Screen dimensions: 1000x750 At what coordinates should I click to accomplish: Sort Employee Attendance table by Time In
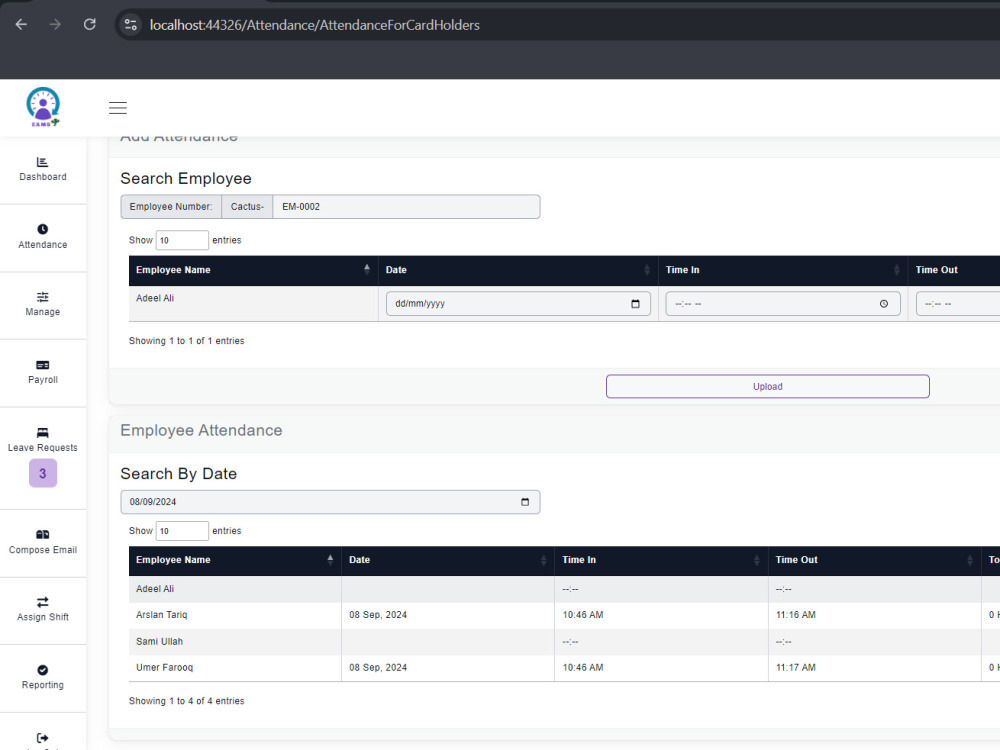661,560
